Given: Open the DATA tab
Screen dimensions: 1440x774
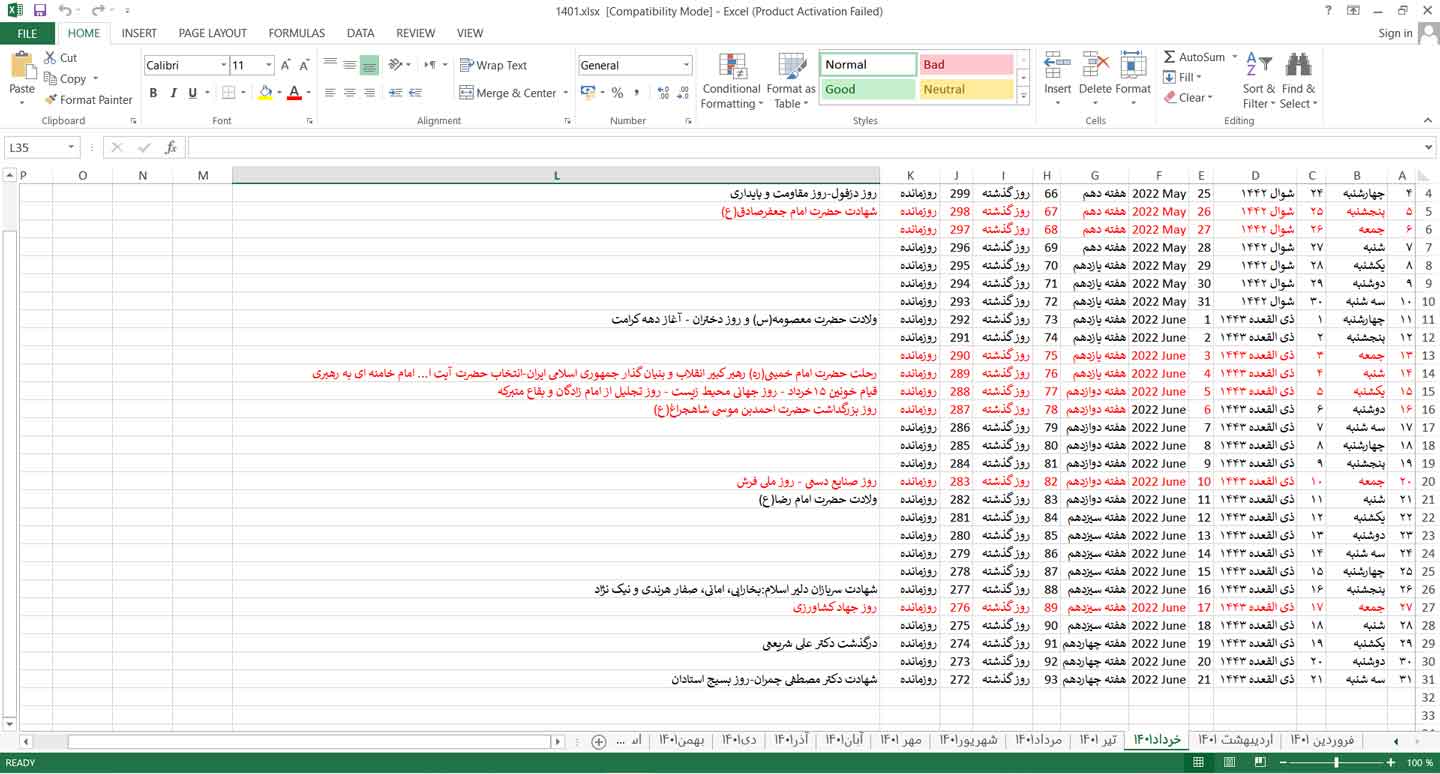Looking at the screenshot, I should coord(361,33).
